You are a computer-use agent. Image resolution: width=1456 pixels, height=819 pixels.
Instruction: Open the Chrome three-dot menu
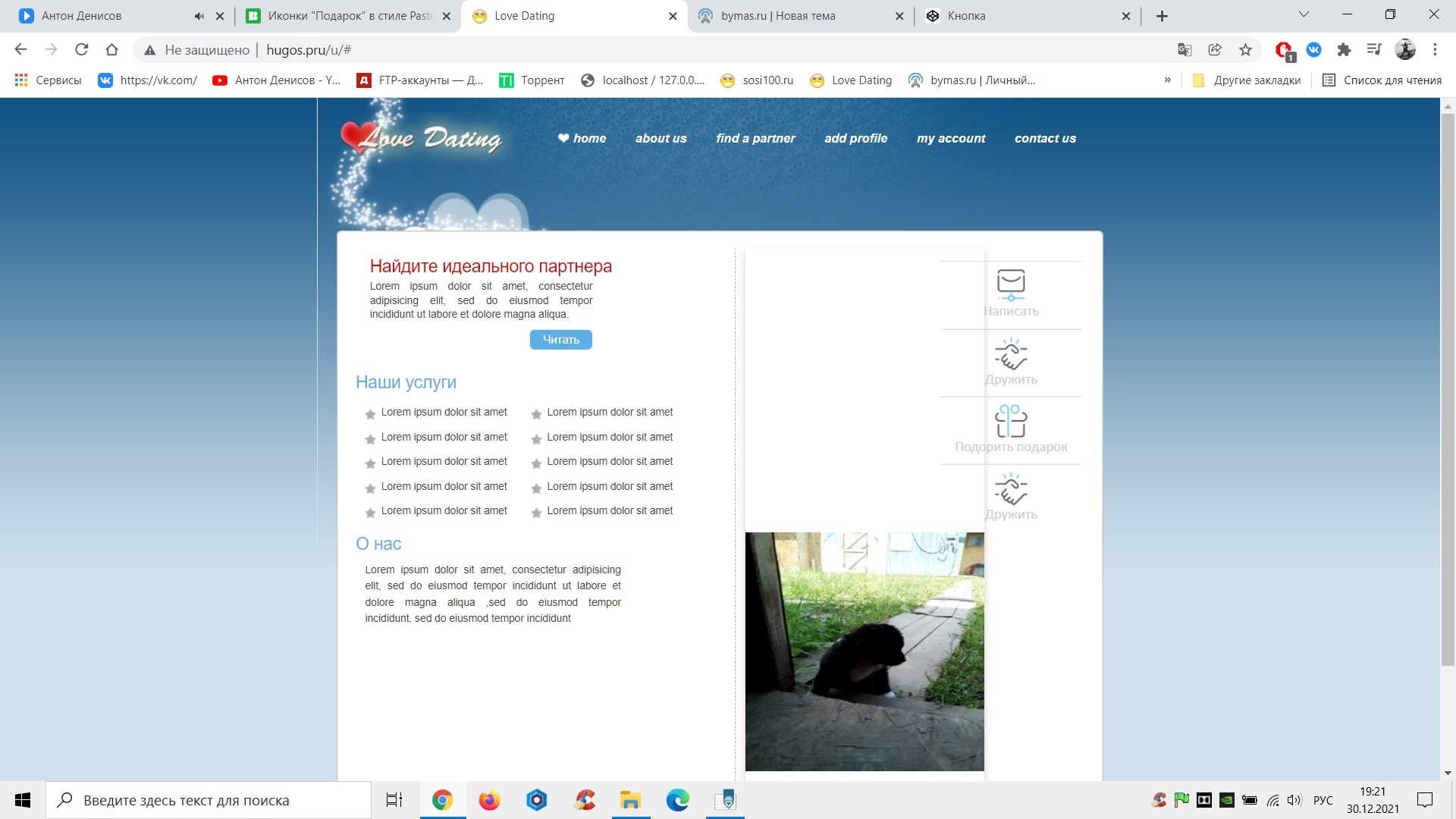(x=1435, y=50)
